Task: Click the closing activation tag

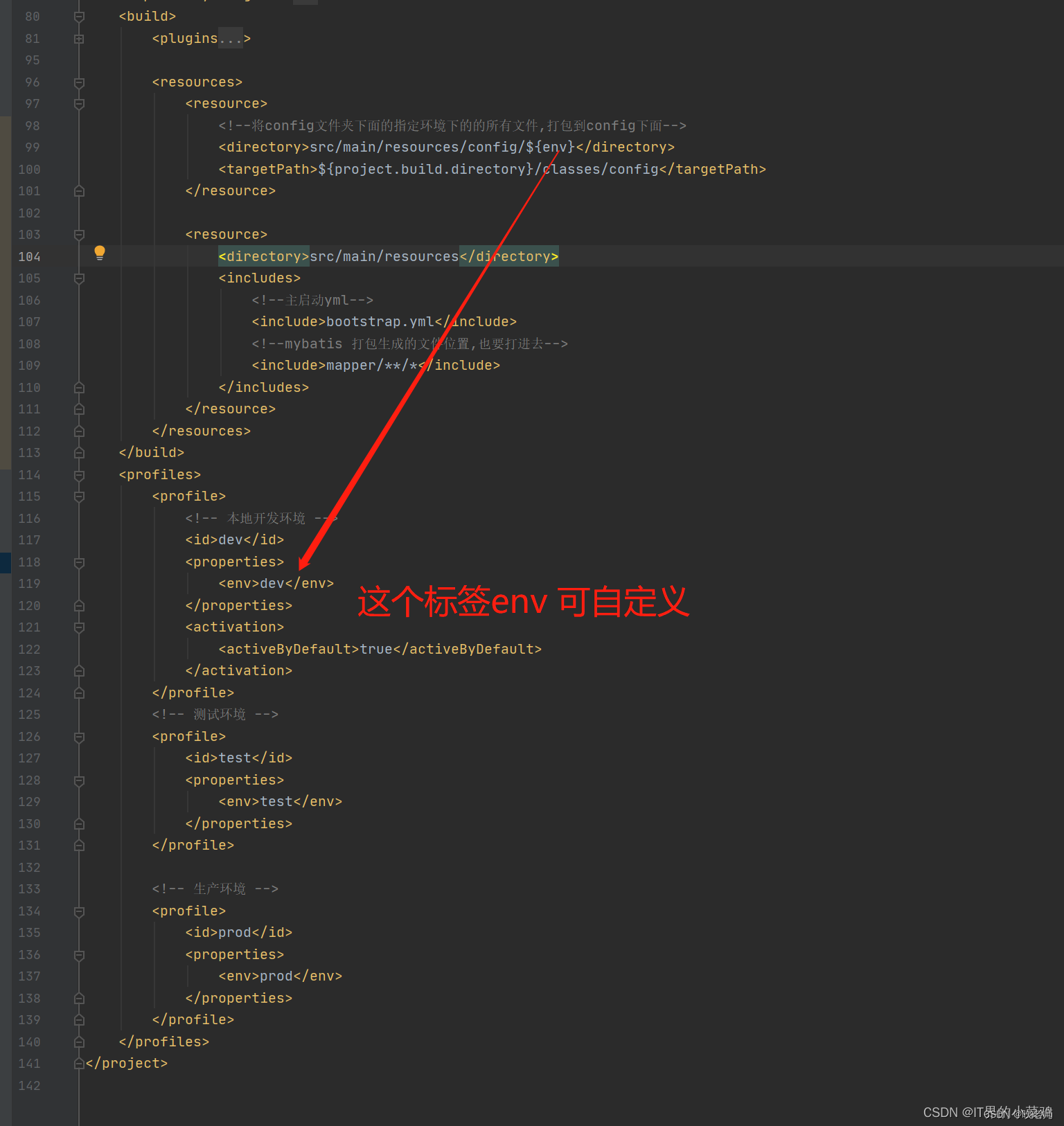Action: pyautogui.click(x=239, y=671)
